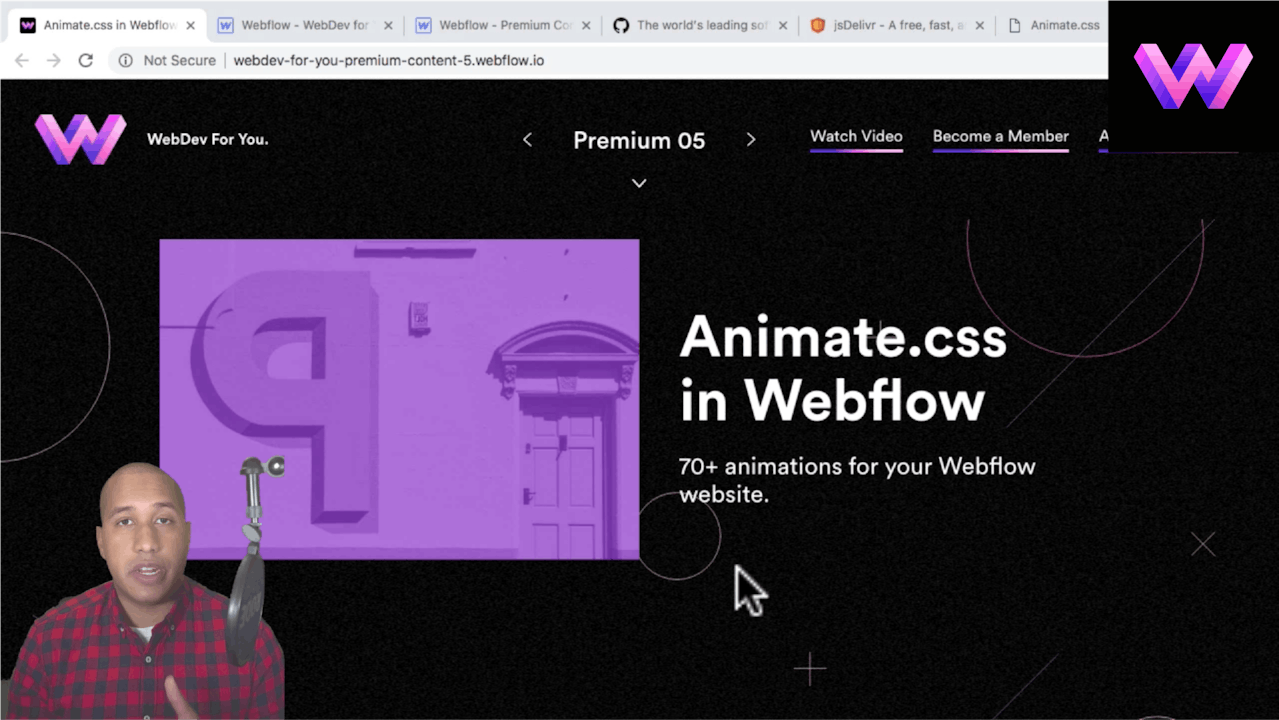Image resolution: width=1279 pixels, height=720 pixels.
Task: Click the browser forward arrow button
Action: 54,61
